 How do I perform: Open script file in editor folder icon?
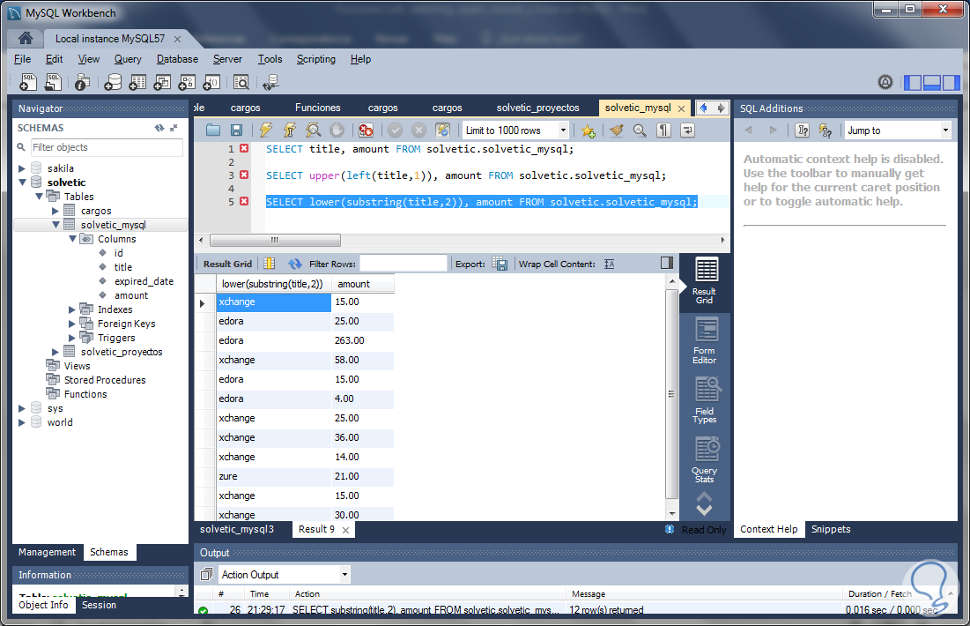[213, 130]
